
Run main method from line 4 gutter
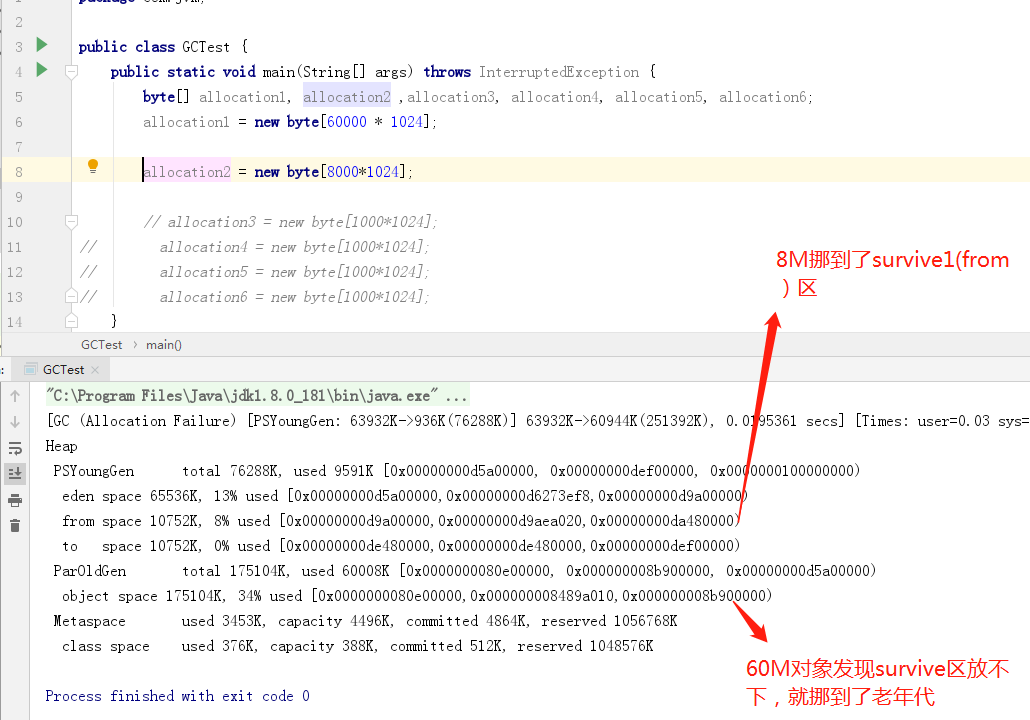(x=42, y=70)
